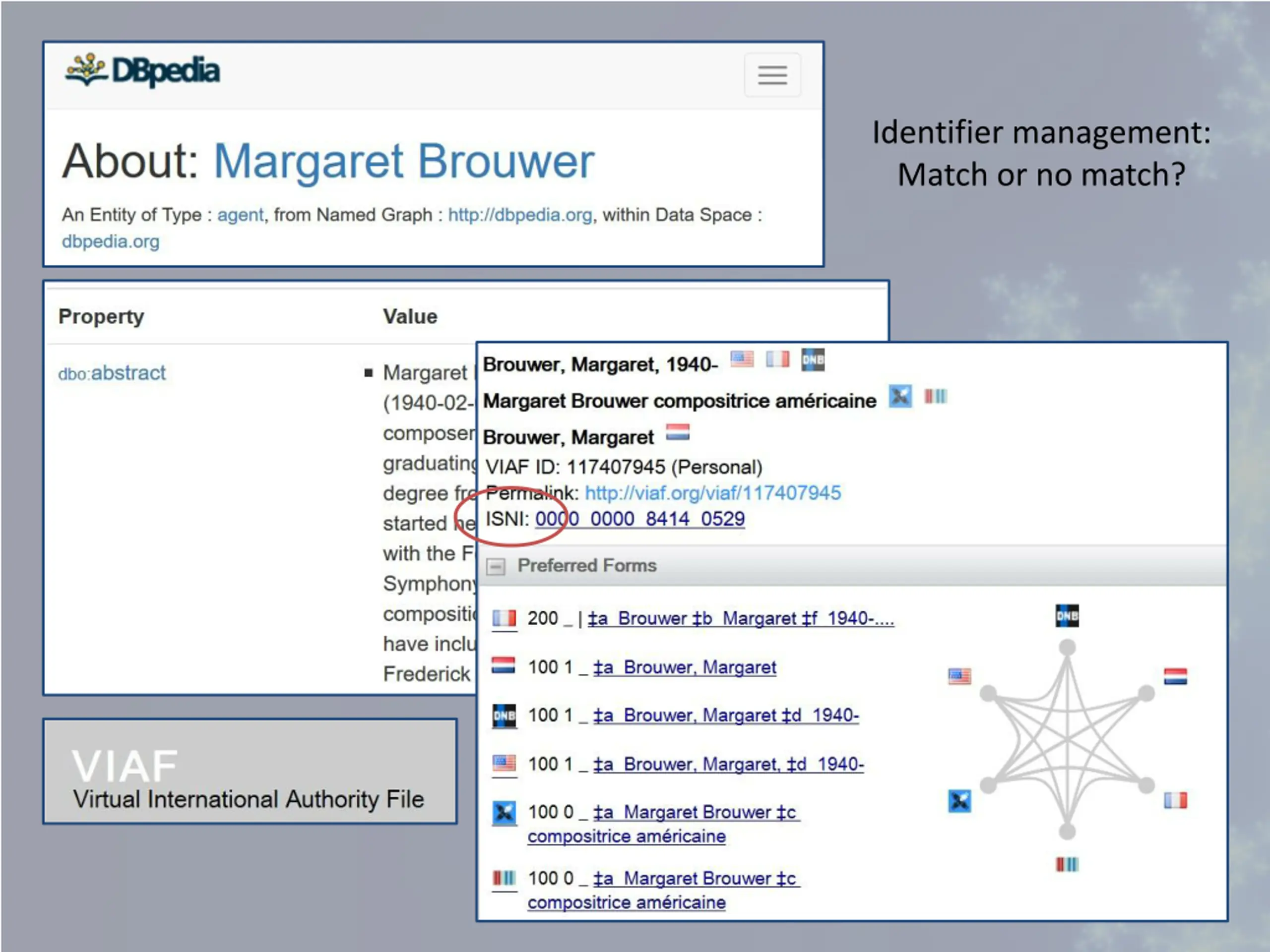Click striped barcode icon in preferred forms list
The height and width of the screenshot is (952, 1270).
[504, 878]
